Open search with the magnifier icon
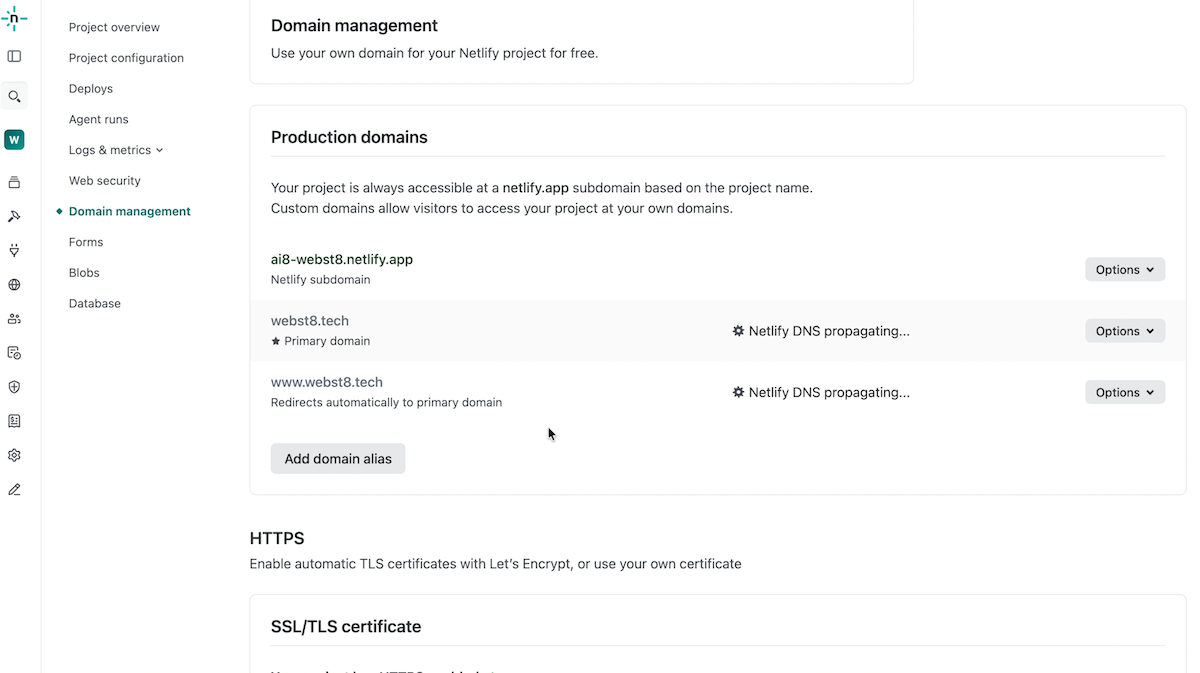 tap(14, 97)
